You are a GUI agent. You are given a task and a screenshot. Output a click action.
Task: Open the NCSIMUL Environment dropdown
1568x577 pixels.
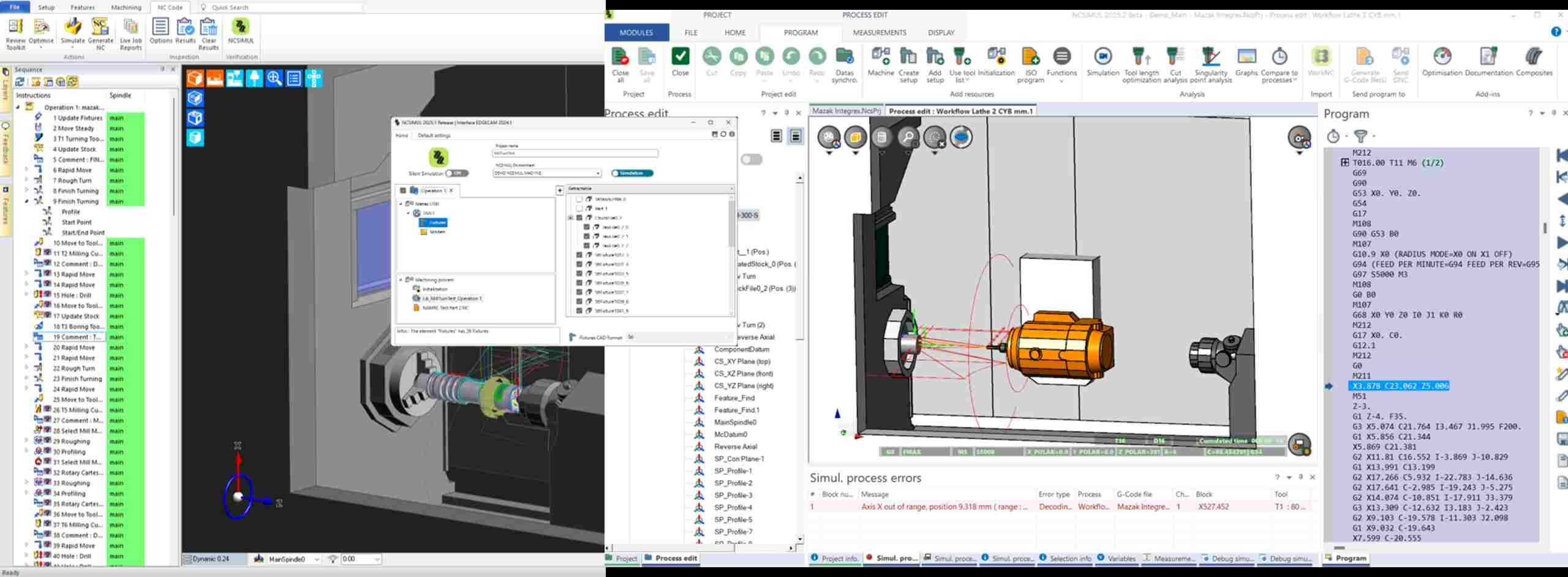click(x=547, y=173)
